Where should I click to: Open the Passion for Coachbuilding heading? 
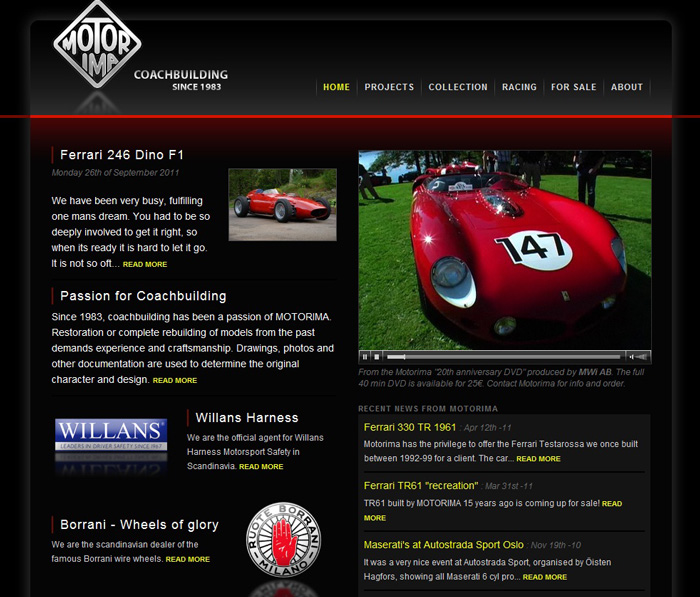143,296
